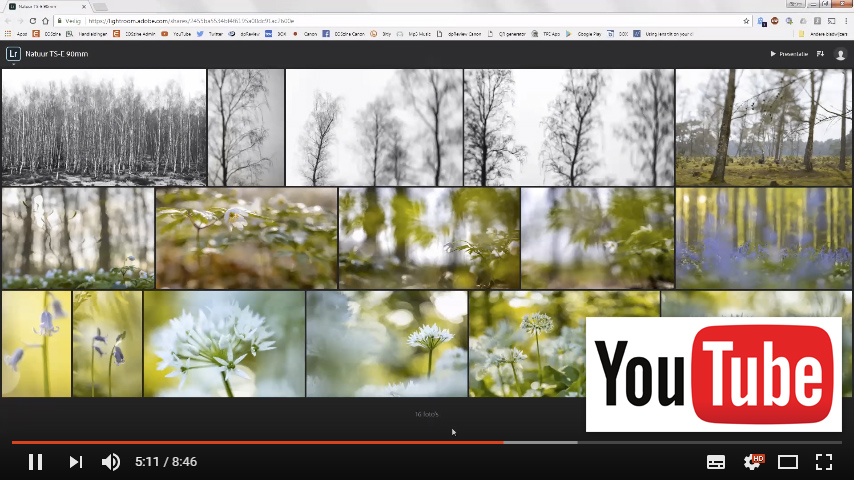Click the Lightroom Lr logo
The height and width of the screenshot is (480, 854).
(x=11, y=54)
